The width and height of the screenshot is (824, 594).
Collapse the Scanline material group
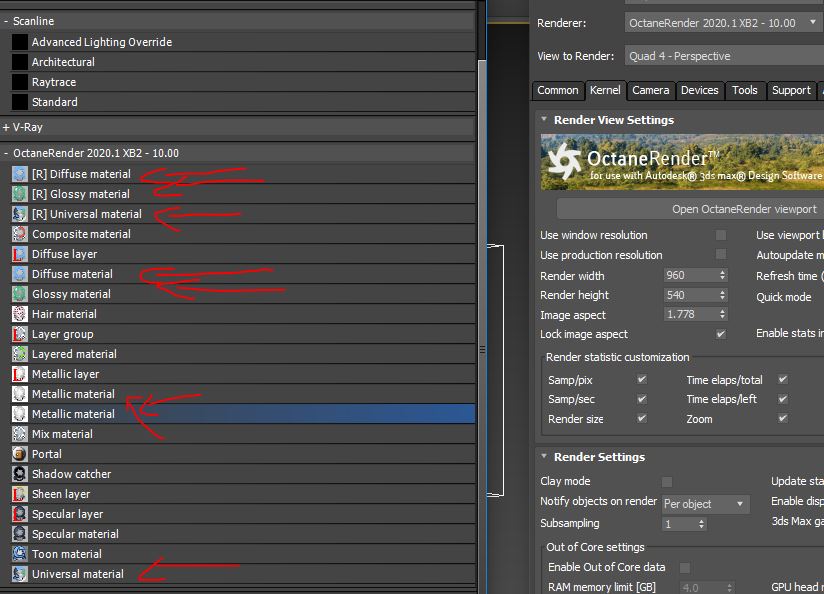click(6, 21)
